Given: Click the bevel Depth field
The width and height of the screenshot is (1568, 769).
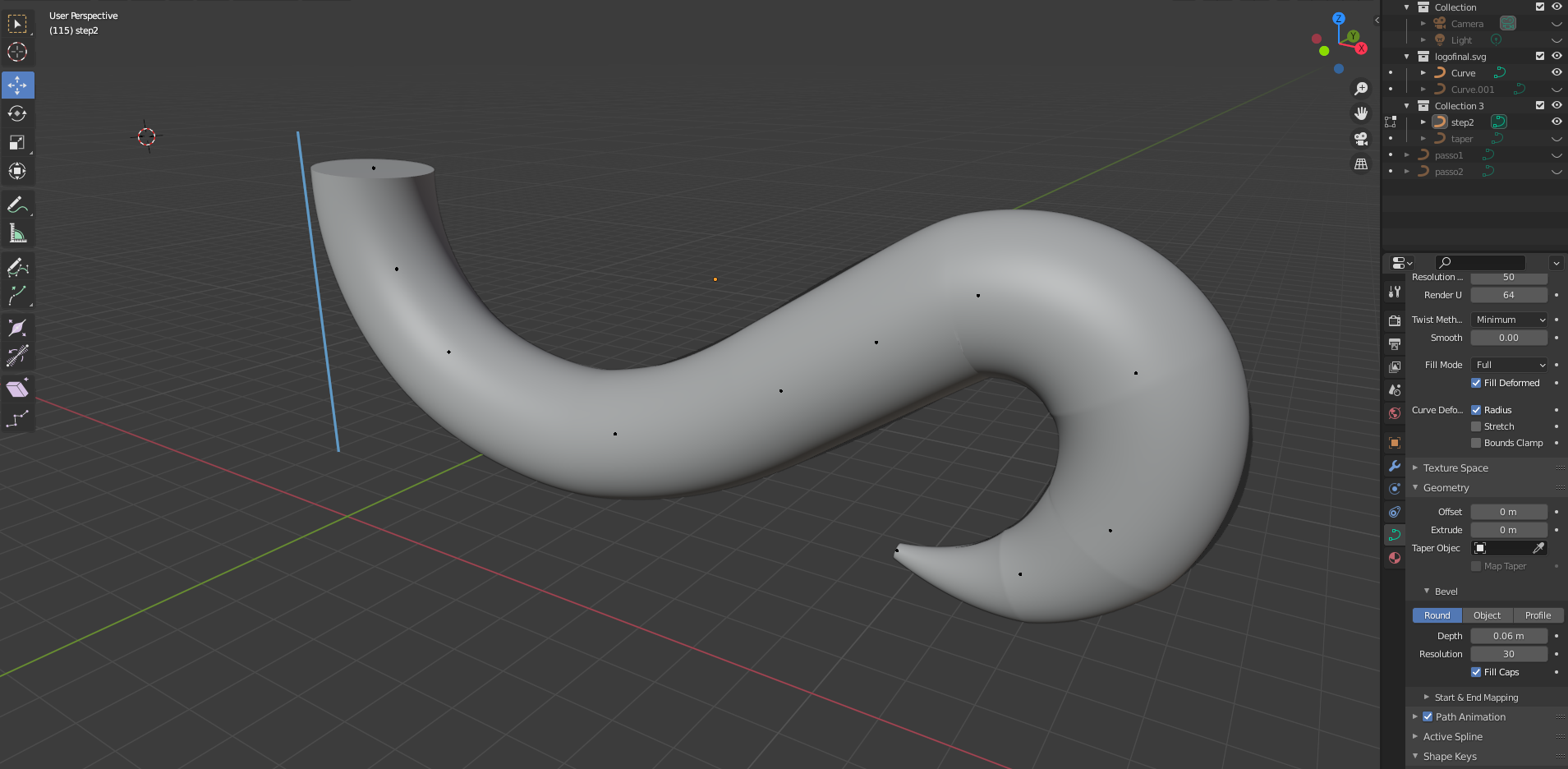Looking at the screenshot, I should pos(1510,636).
